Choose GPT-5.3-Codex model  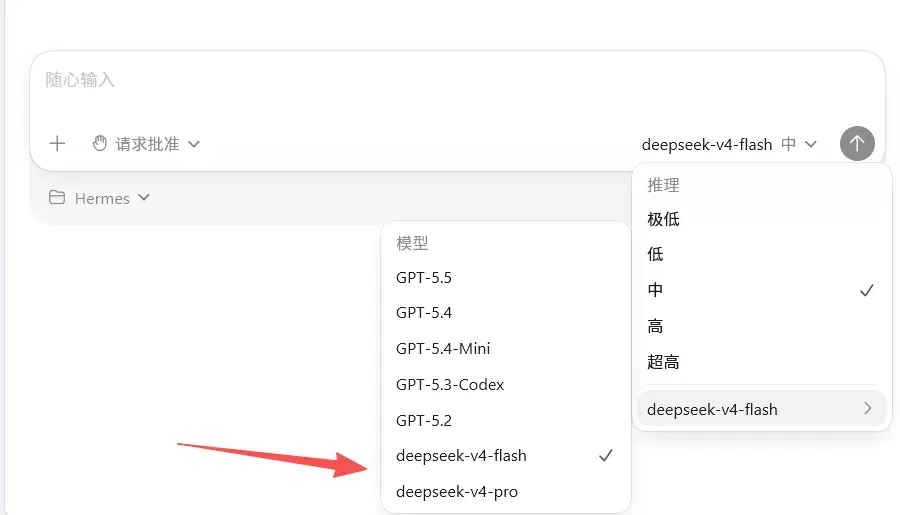(505, 385)
